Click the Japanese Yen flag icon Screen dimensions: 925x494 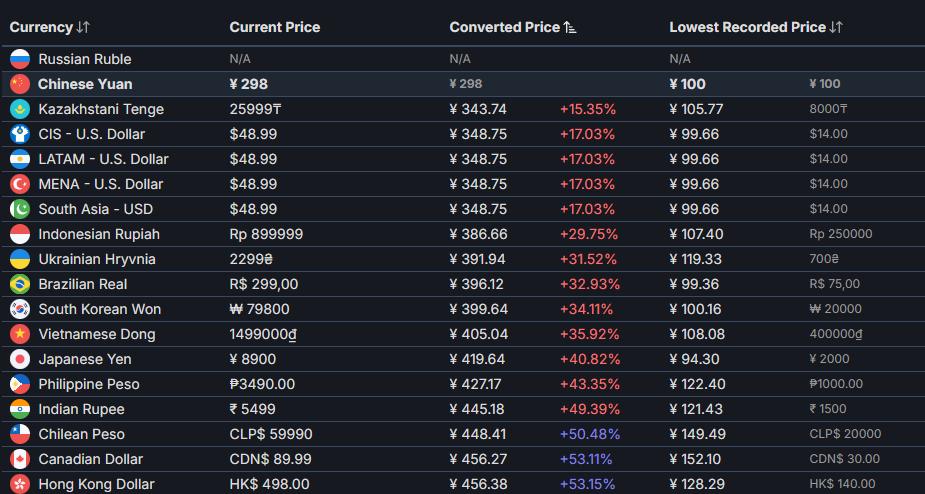(20, 359)
